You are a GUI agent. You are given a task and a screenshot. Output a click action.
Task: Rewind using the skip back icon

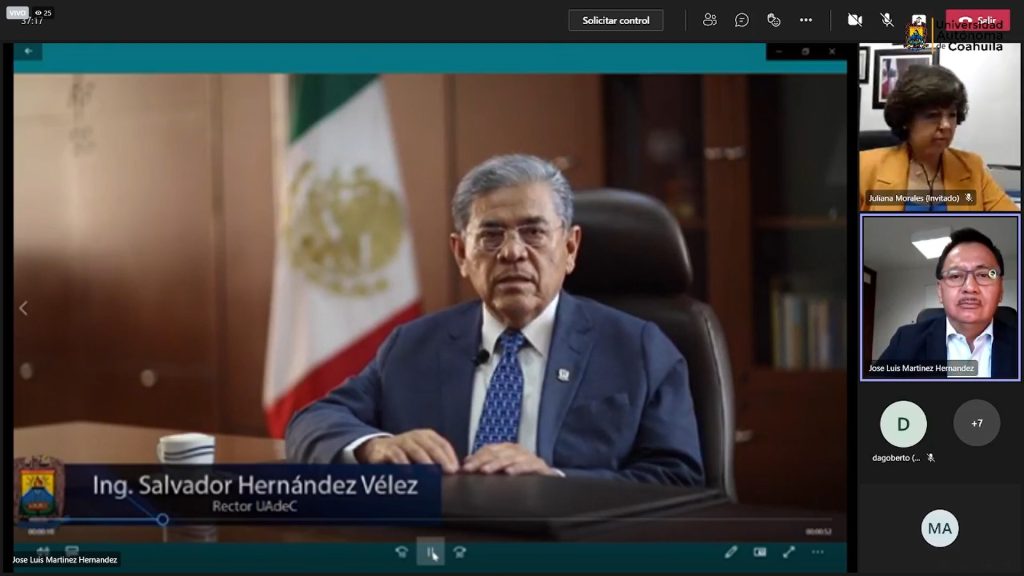click(x=402, y=551)
